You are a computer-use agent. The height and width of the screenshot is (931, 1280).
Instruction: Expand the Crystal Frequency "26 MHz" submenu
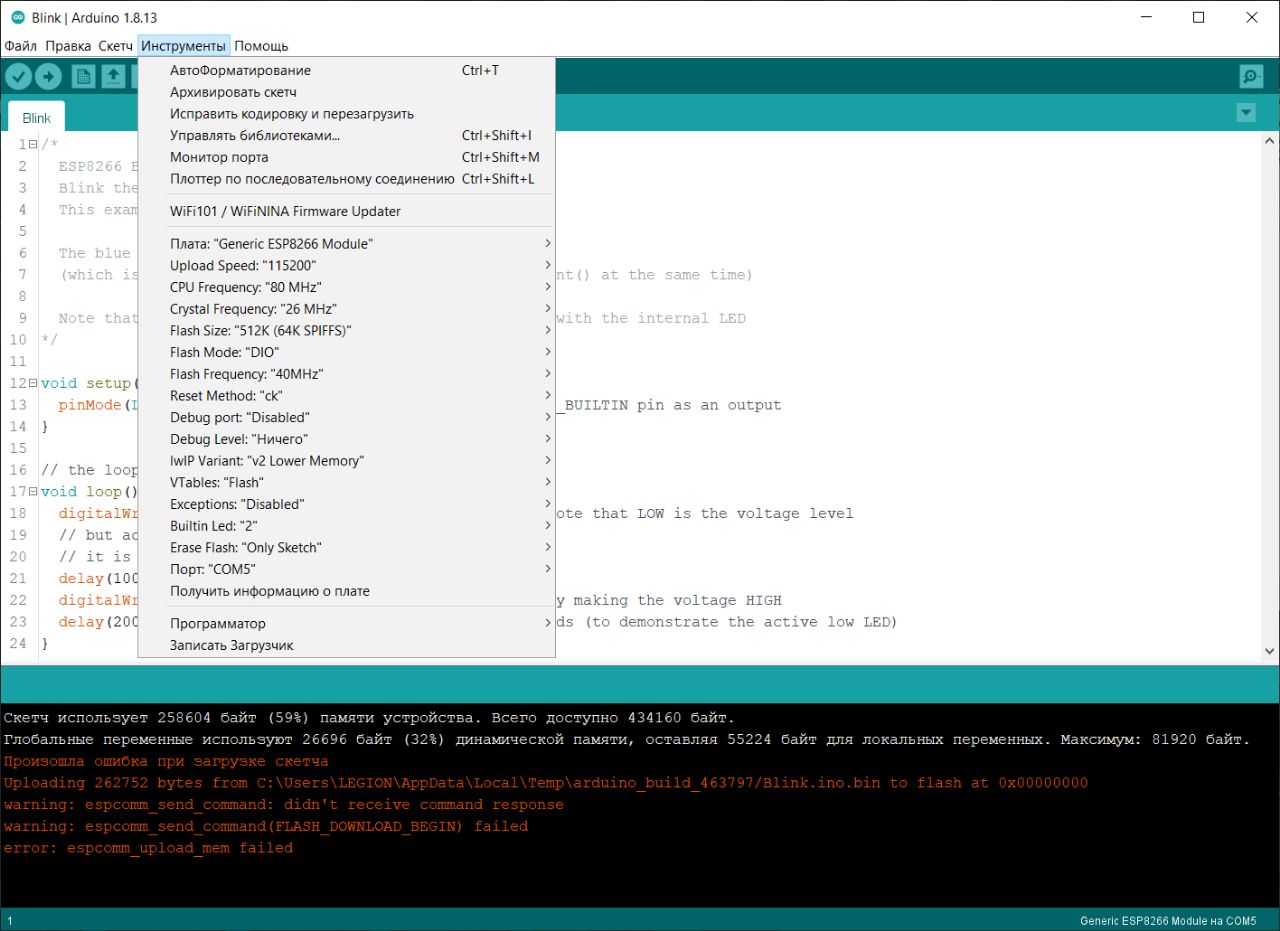pyautogui.click(x=346, y=309)
